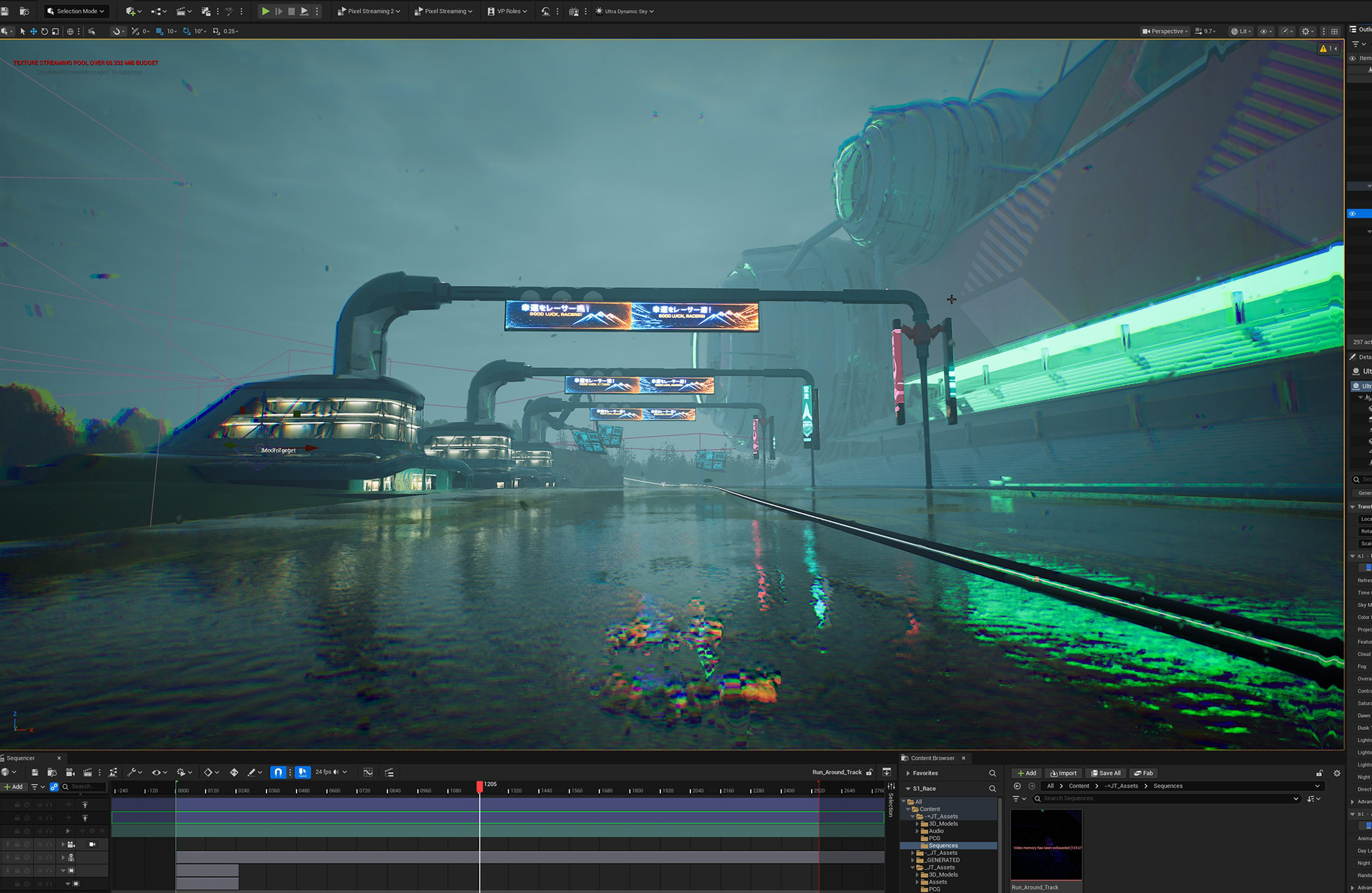Select the Translate move gizmo tool
1372x893 pixels.
click(x=33, y=31)
